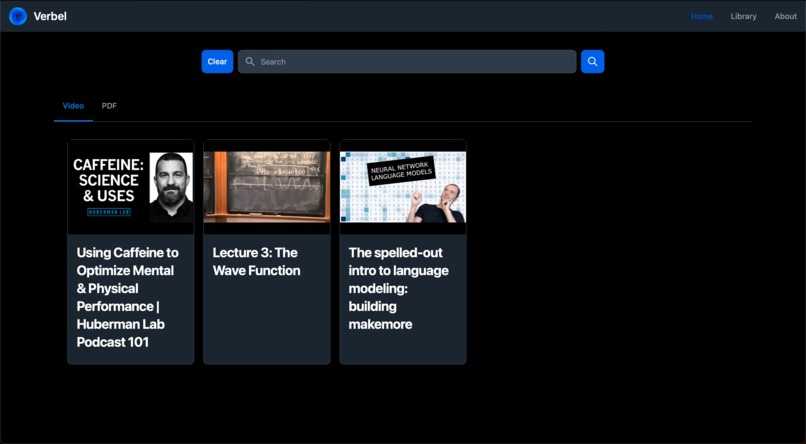The height and width of the screenshot is (444, 806).
Task: Focus the Search input field
Action: tap(407, 62)
